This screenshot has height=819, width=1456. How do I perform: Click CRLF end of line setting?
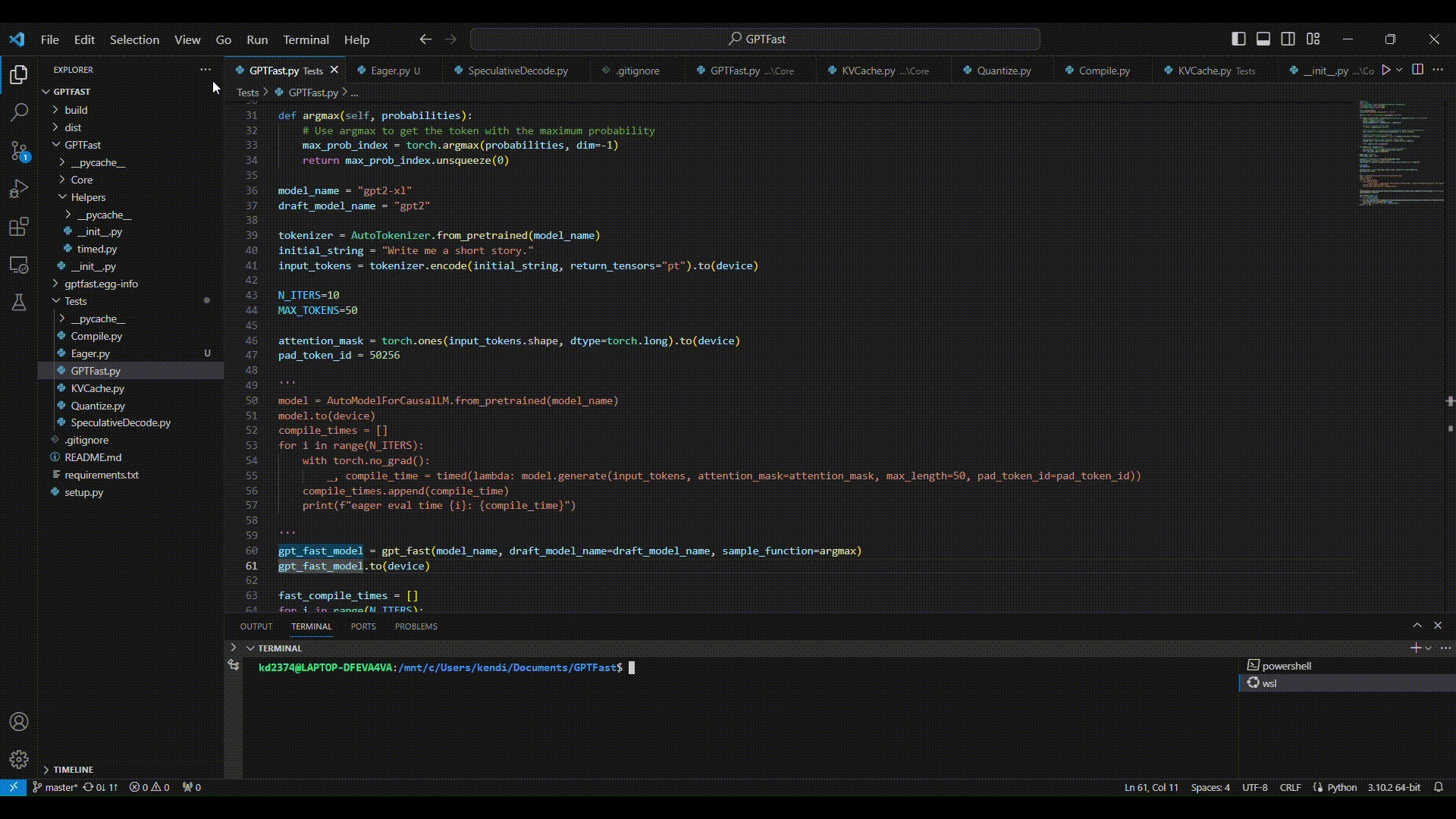click(1290, 787)
